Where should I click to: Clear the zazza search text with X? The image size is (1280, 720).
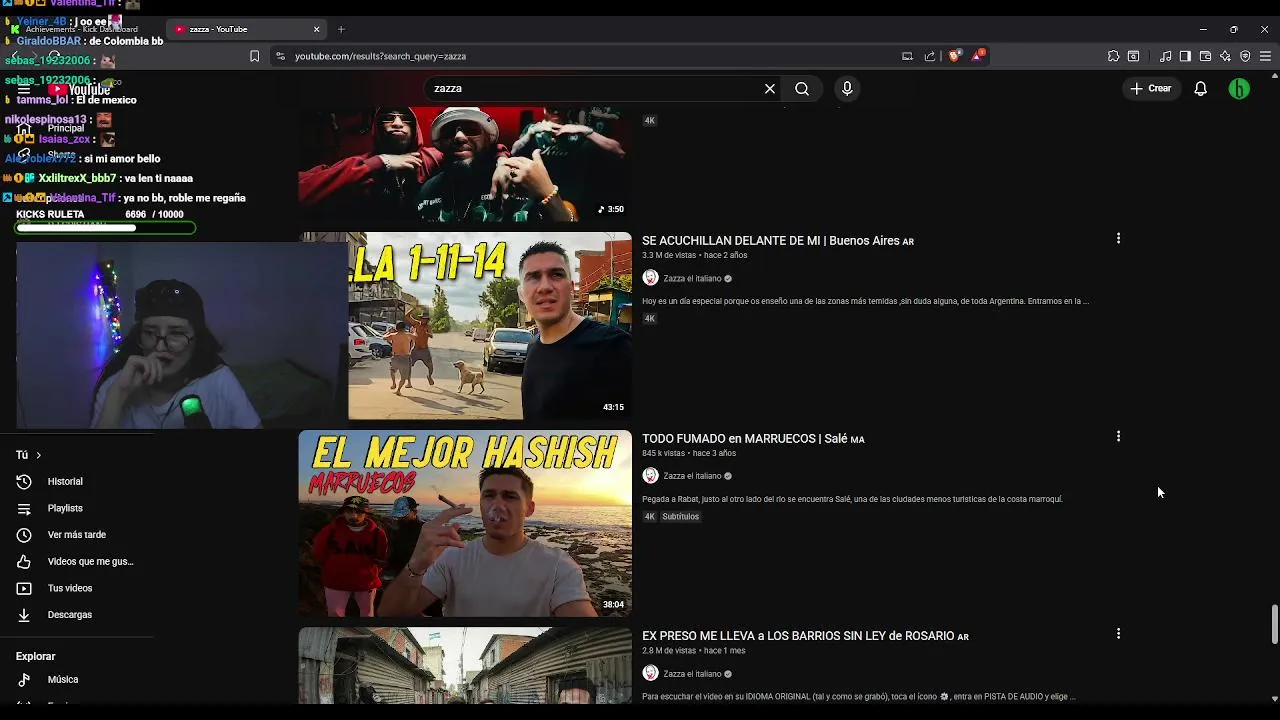coord(770,89)
